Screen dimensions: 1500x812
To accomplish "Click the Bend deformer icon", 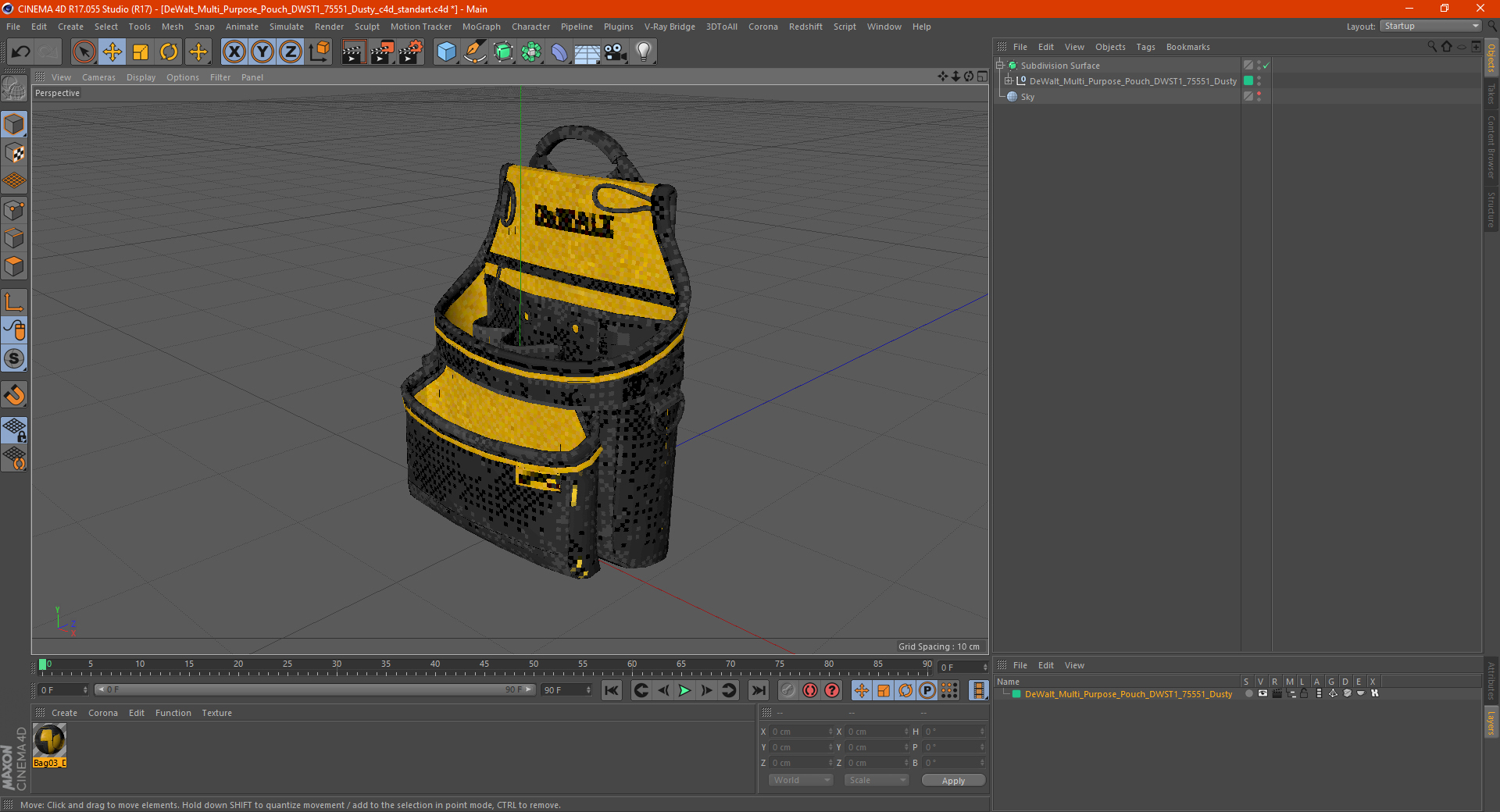I will (559, 52).
